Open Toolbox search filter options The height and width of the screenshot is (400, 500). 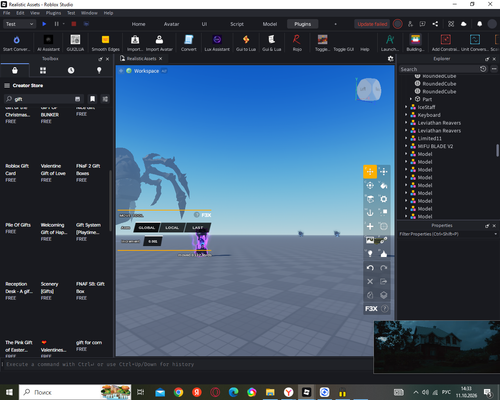pos(105,99)
